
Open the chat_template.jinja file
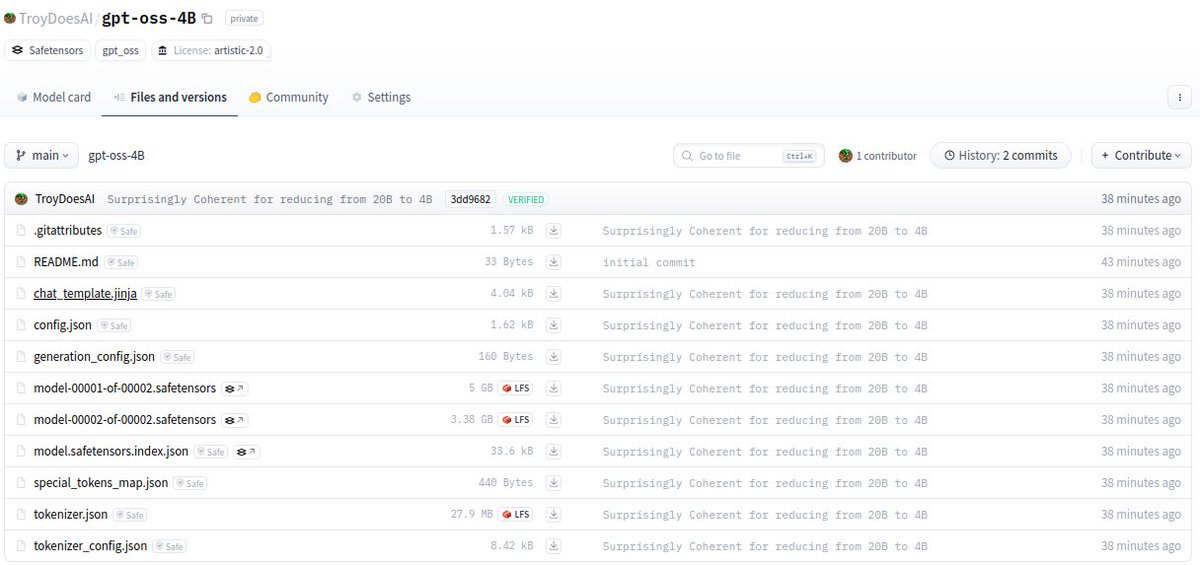pos(85,293)
